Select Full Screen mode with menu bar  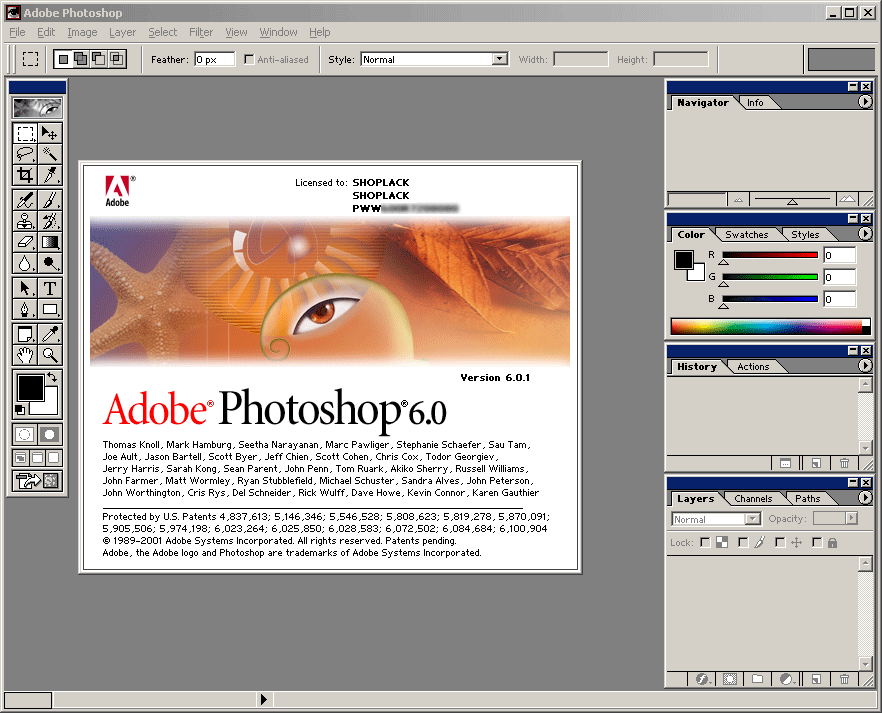coord(37,458)
